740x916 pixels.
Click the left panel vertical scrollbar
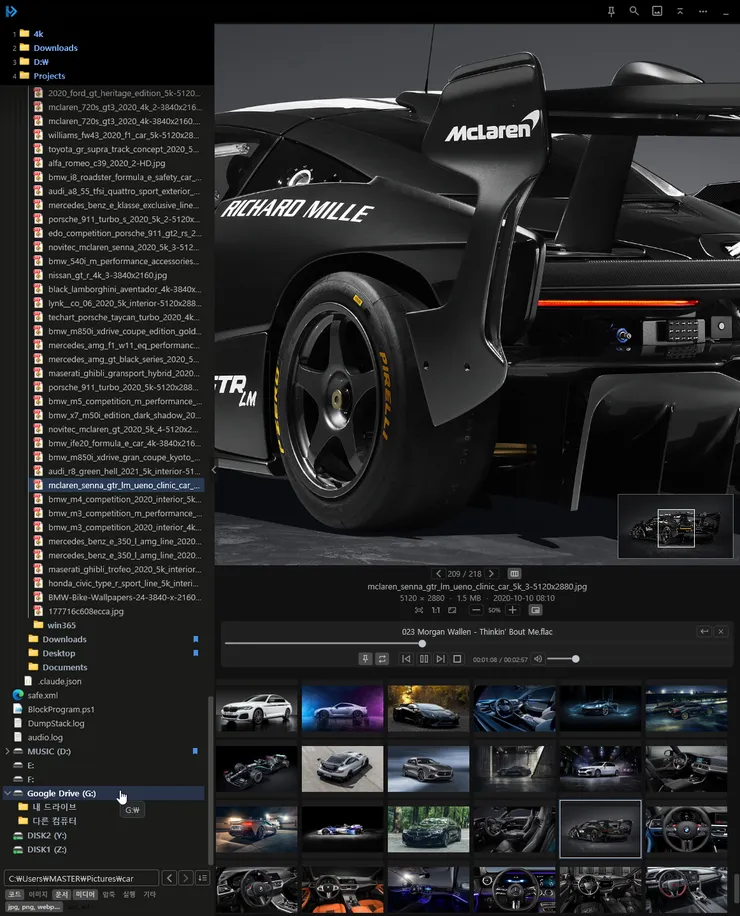pos(210,780)
